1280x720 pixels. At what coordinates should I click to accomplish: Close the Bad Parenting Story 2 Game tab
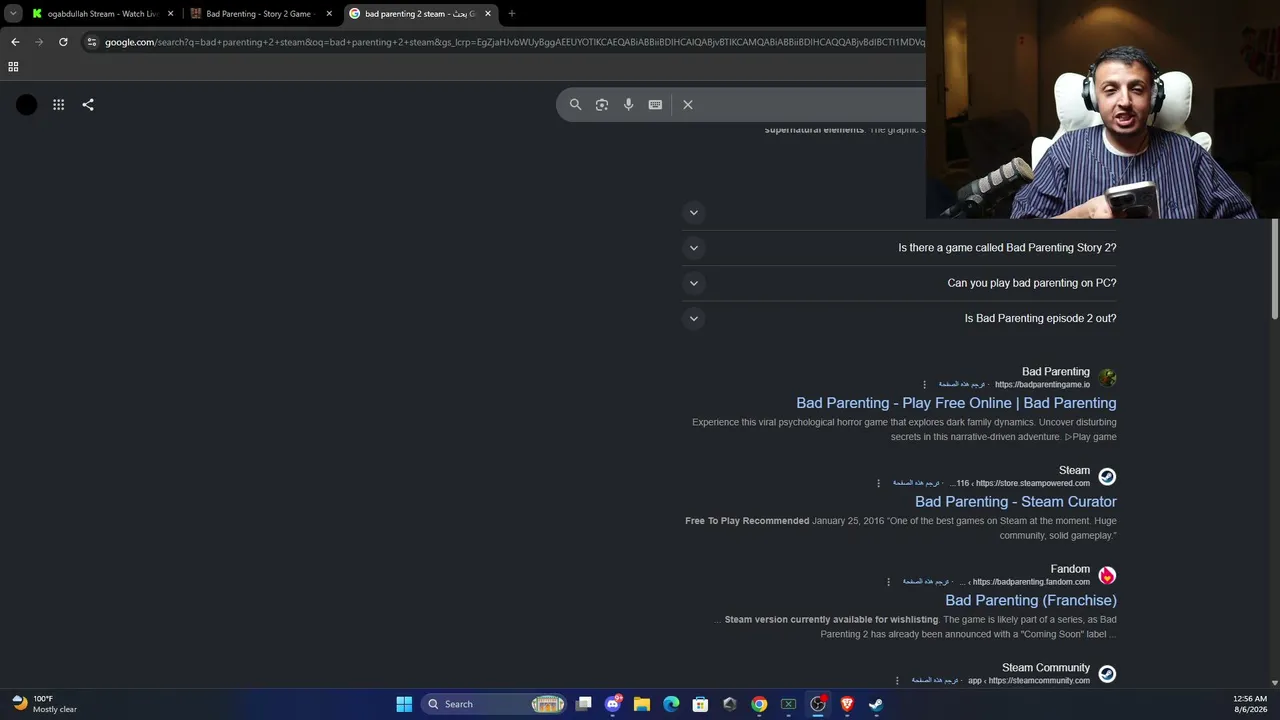pyautogui.click(x=329, y=14)
